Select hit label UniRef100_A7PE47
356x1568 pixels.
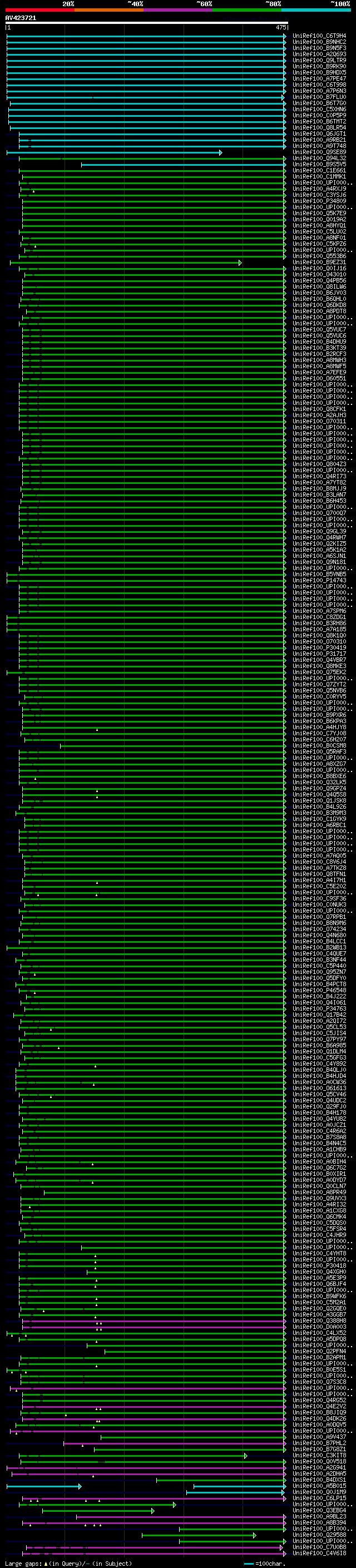319,78
